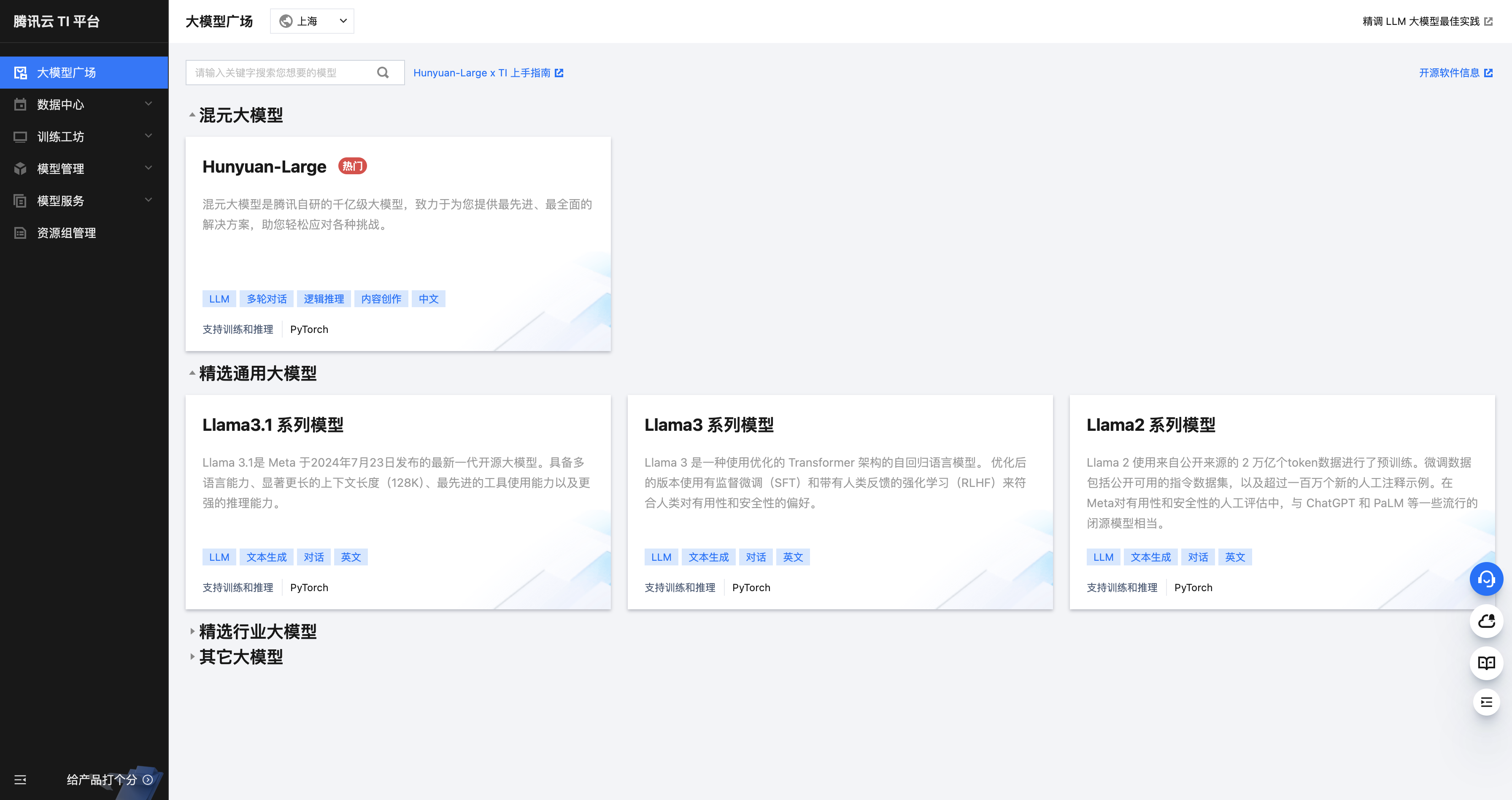Open the 资源组管理 sidebar item
Image resolution: width=1512 pixels, height=800 pixels.
(x=84, y=233)
